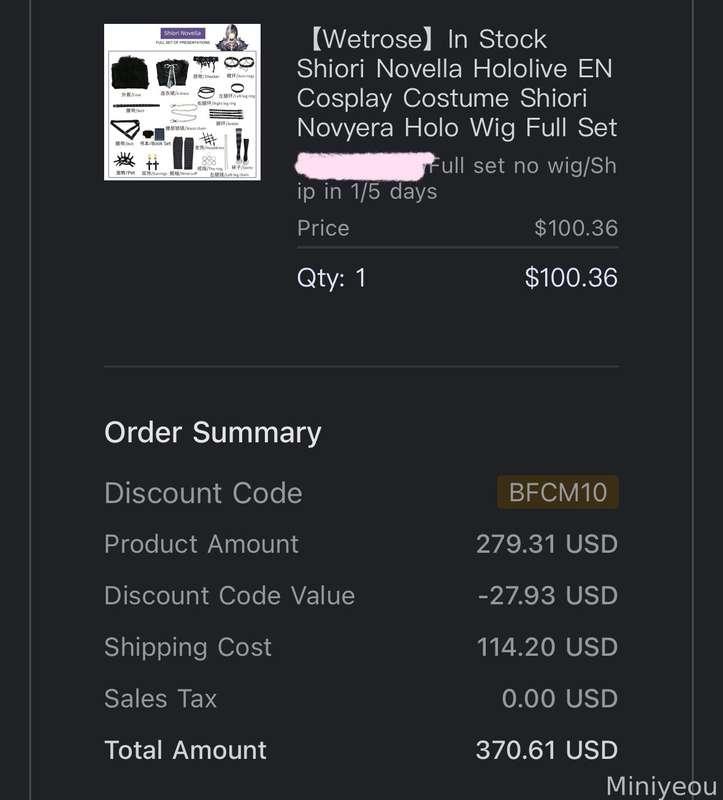Click the Qty: 1 text
This screenshot has width=723, height=800.
pos(332,279)
